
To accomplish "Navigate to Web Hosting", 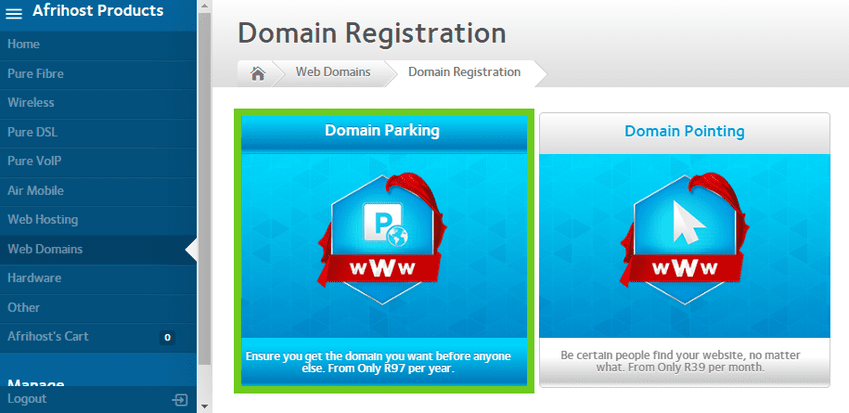I will (x=43, y=219).
